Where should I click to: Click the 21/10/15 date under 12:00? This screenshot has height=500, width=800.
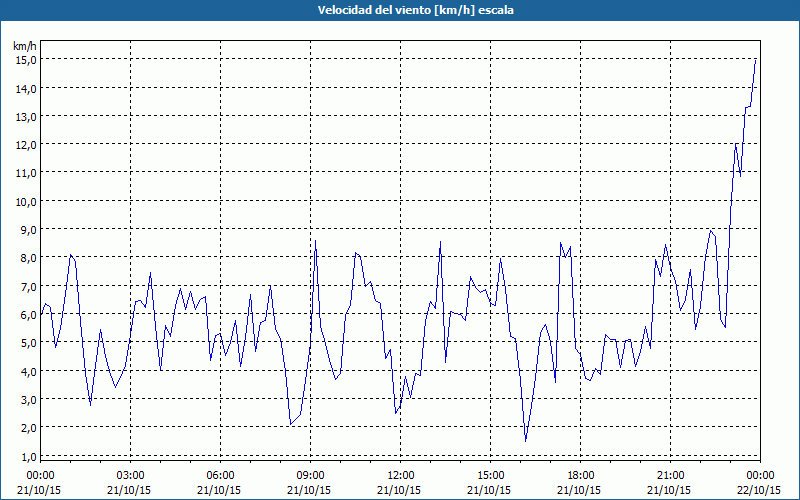pos(399,490)
